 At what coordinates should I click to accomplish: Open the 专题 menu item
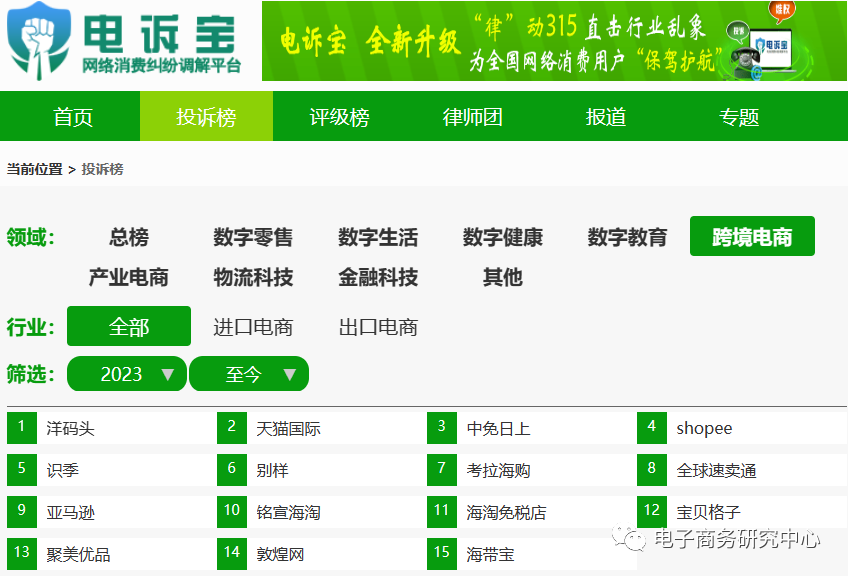click(736, 117)
